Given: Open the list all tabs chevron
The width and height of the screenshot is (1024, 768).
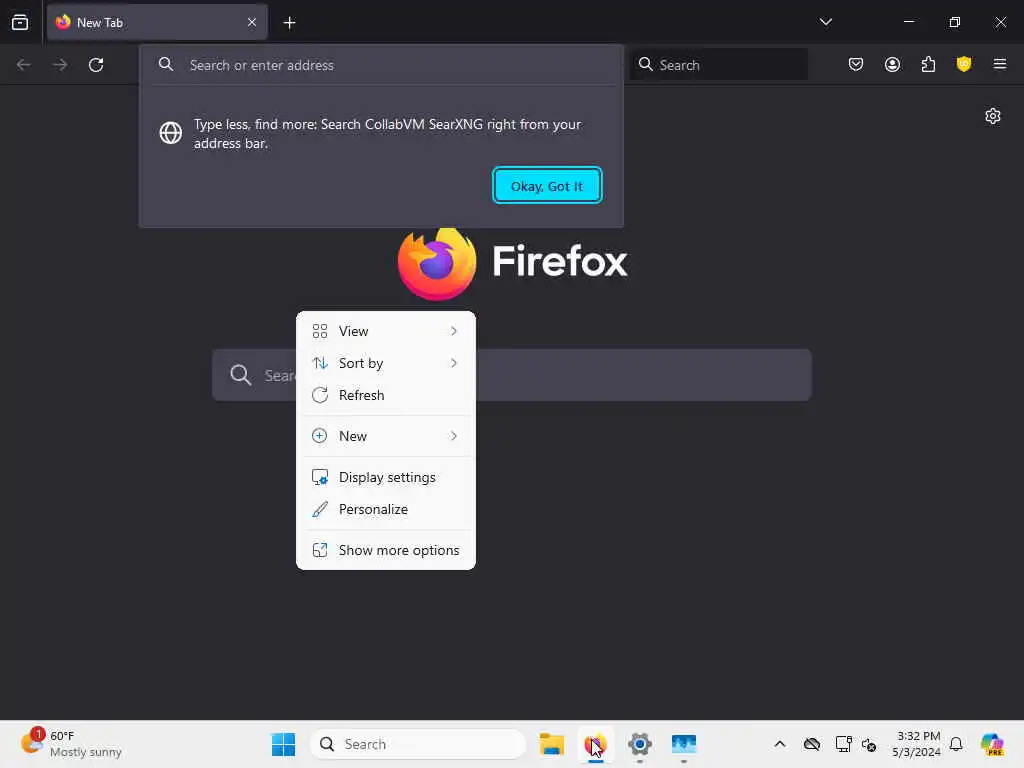Looking at the screenshot, I should pos(825,22).
